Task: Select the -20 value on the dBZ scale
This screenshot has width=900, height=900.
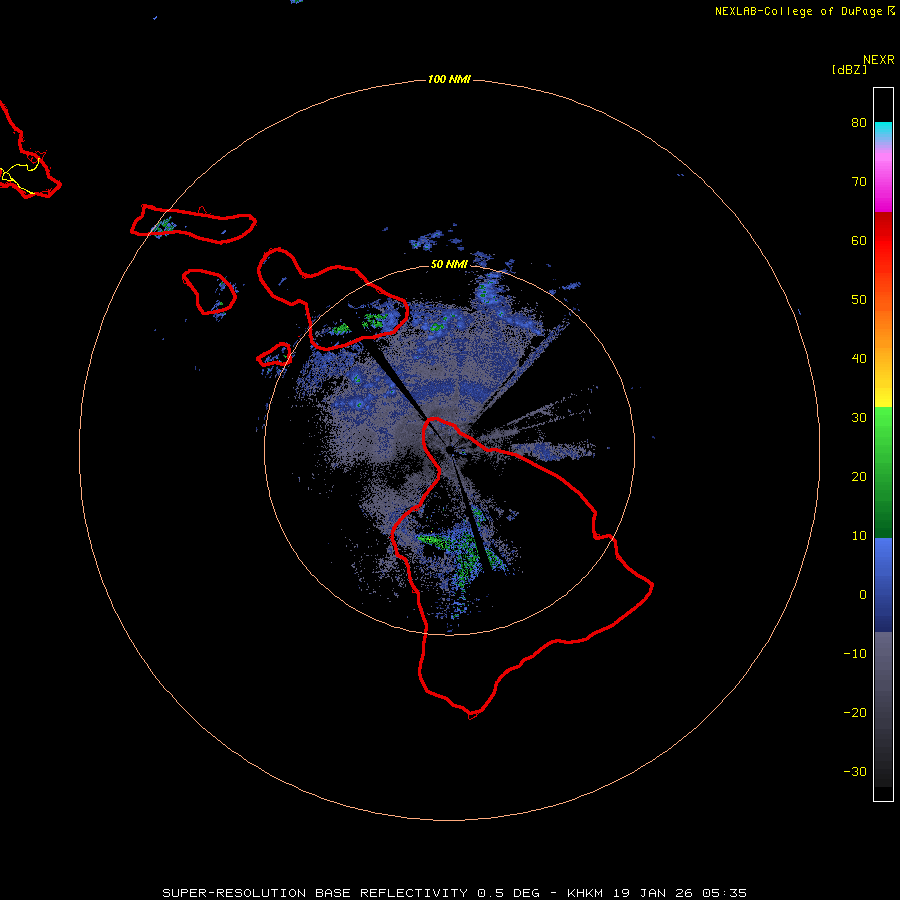Action: click(855, 713)
